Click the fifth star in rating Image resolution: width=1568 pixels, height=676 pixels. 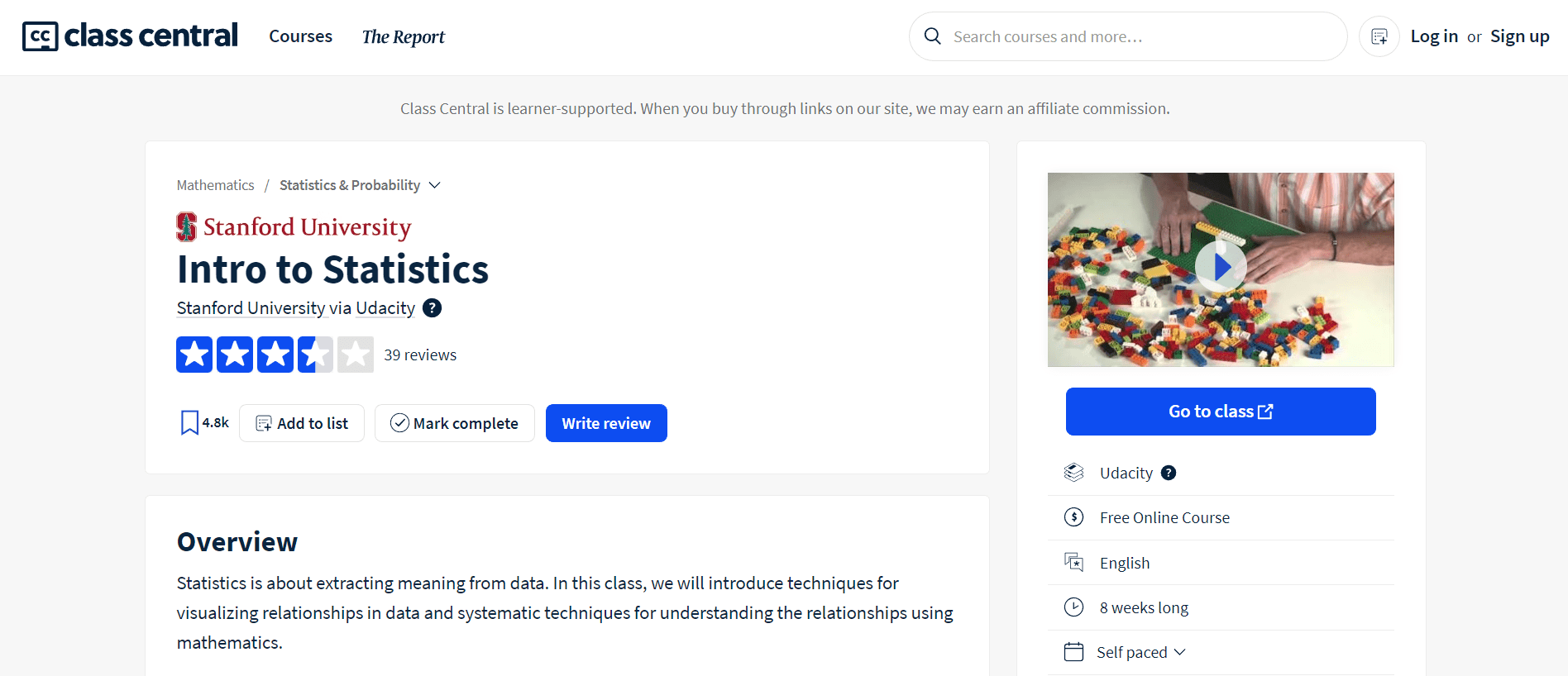coord(356,355)
